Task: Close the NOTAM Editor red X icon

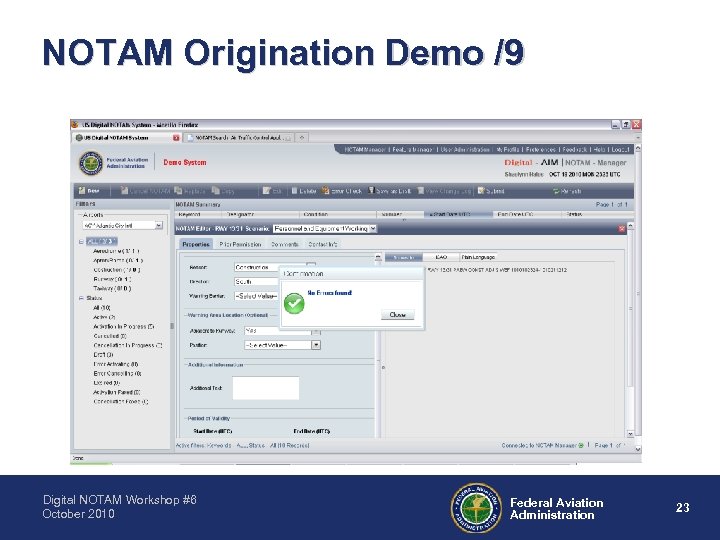Action: [622, 229]
